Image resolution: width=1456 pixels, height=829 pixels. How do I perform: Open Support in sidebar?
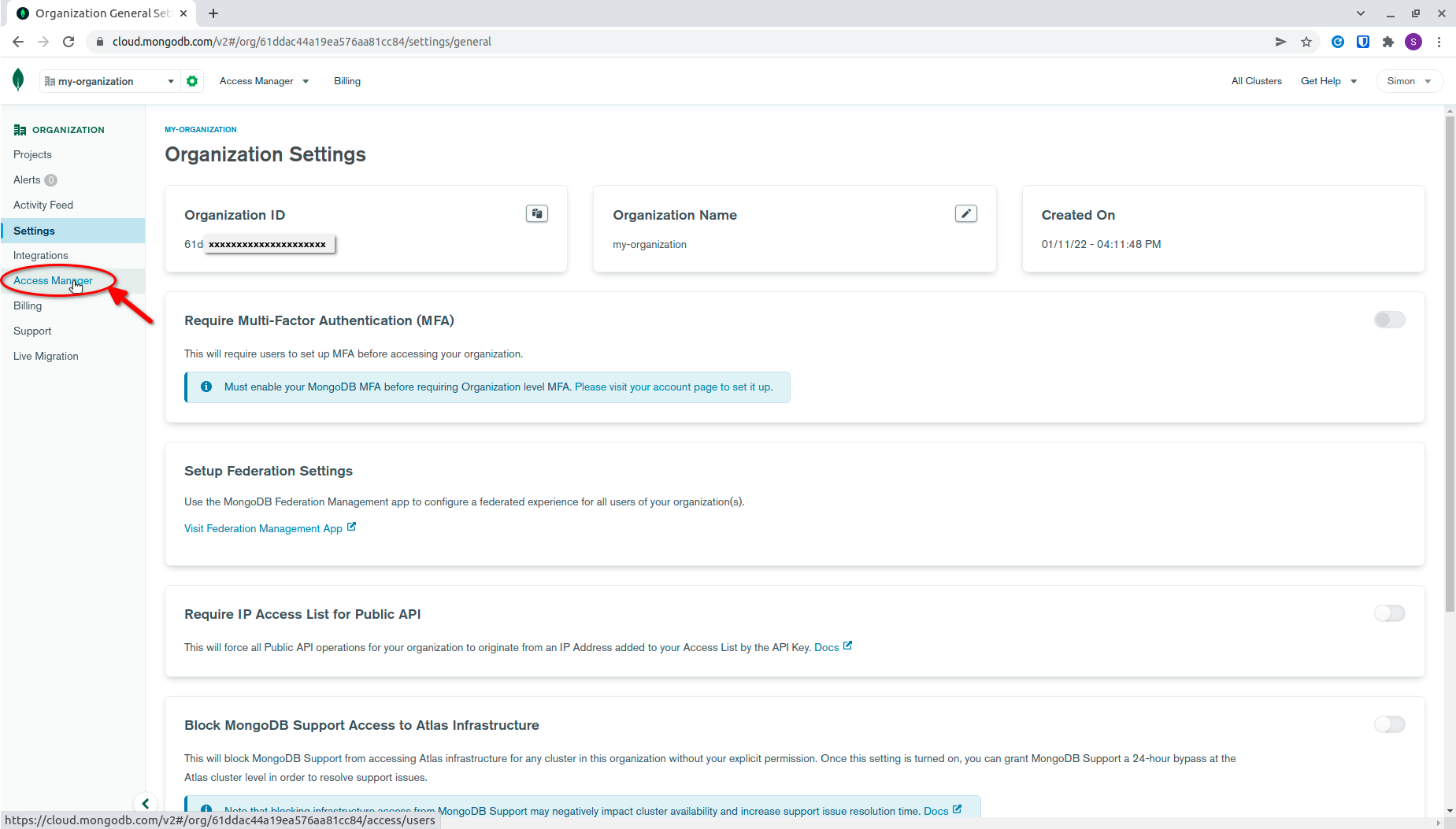(x=32, y=331)
